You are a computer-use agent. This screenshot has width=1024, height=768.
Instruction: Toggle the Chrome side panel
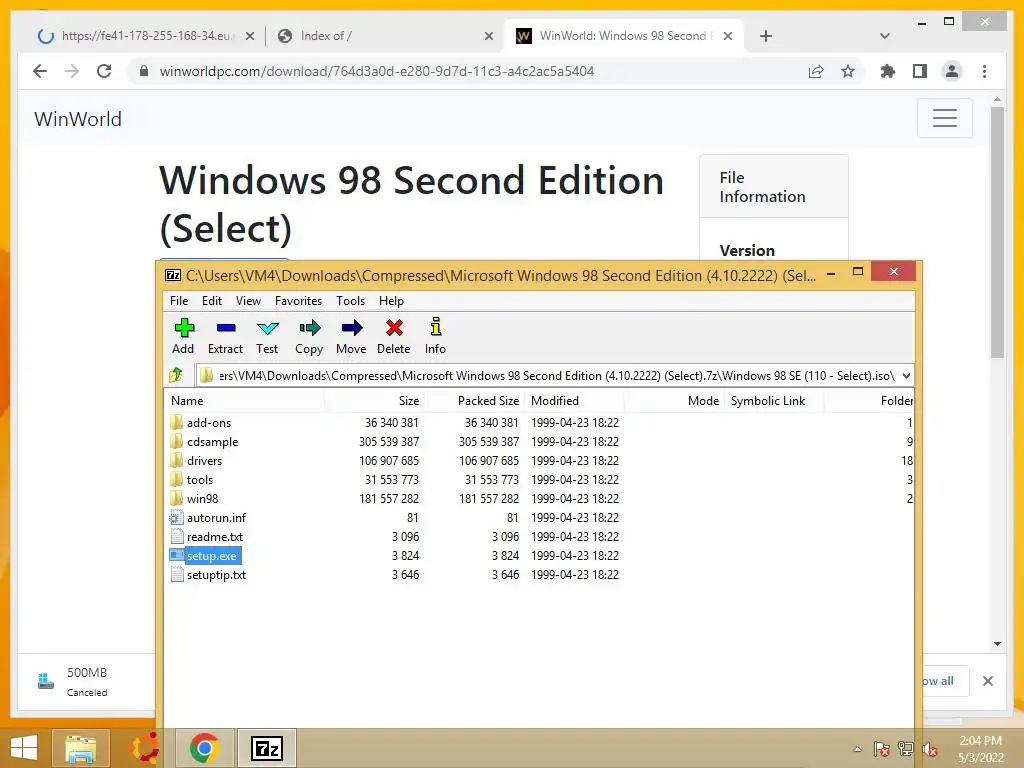coord(920,71)
